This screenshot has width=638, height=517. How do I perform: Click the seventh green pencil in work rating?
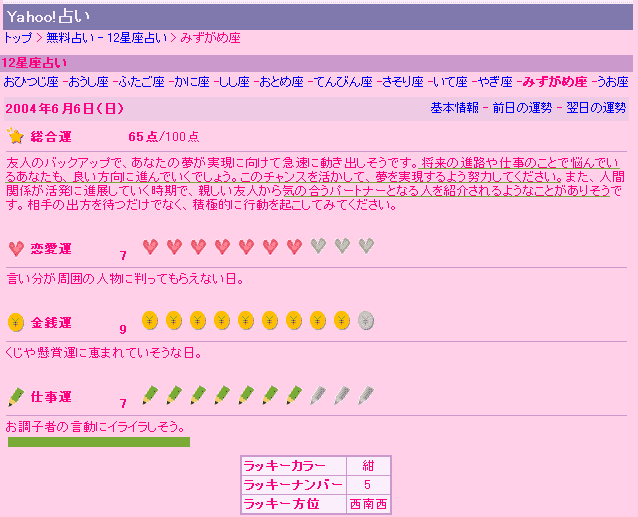click(x=294, y=395)
